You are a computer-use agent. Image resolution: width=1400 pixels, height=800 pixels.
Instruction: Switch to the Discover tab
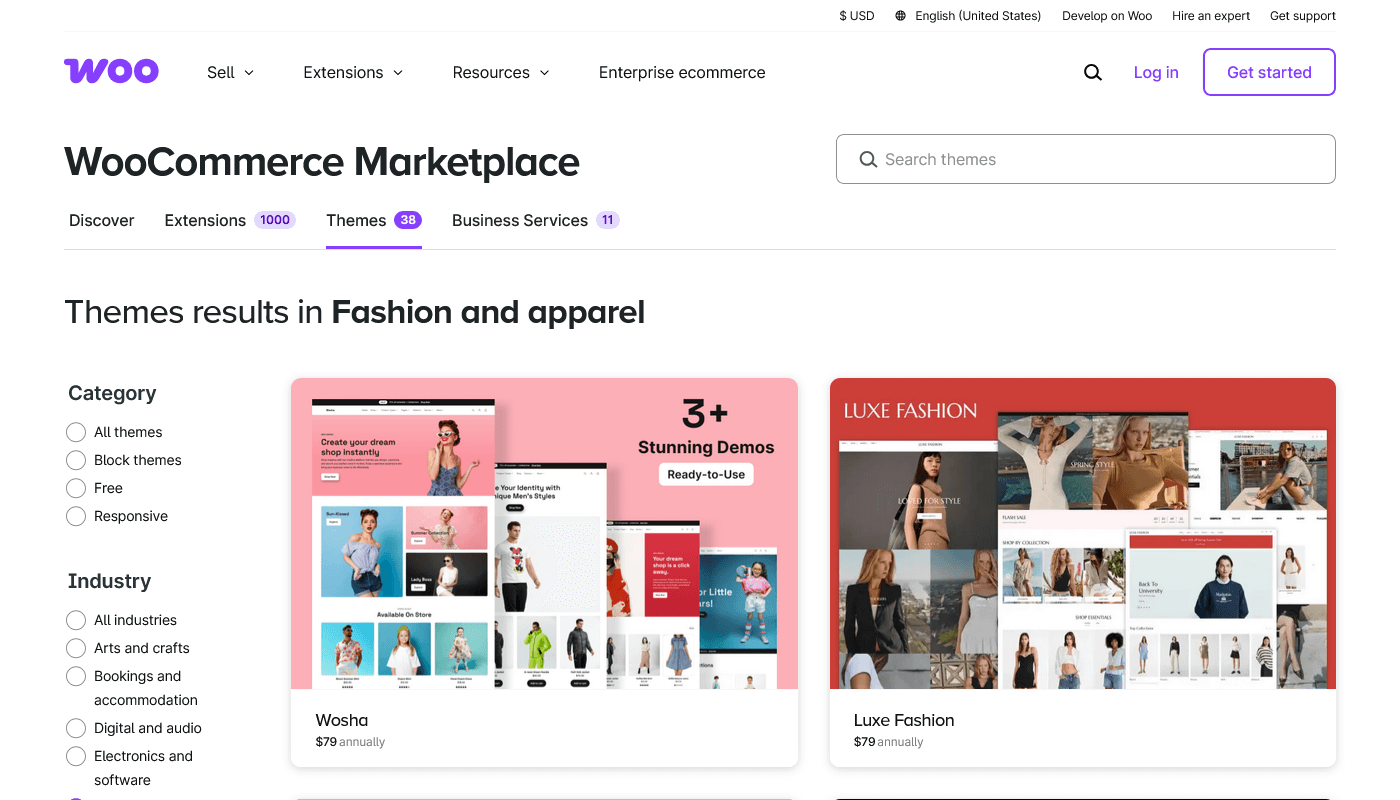[x=102, y=220]
